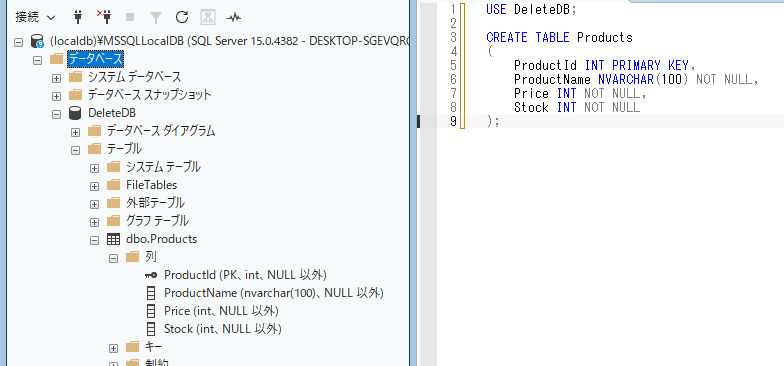Click the primary key icon beside ProductId
This screenshot has height=366, width=784.
pyautogui.click(x=150, y=274)
